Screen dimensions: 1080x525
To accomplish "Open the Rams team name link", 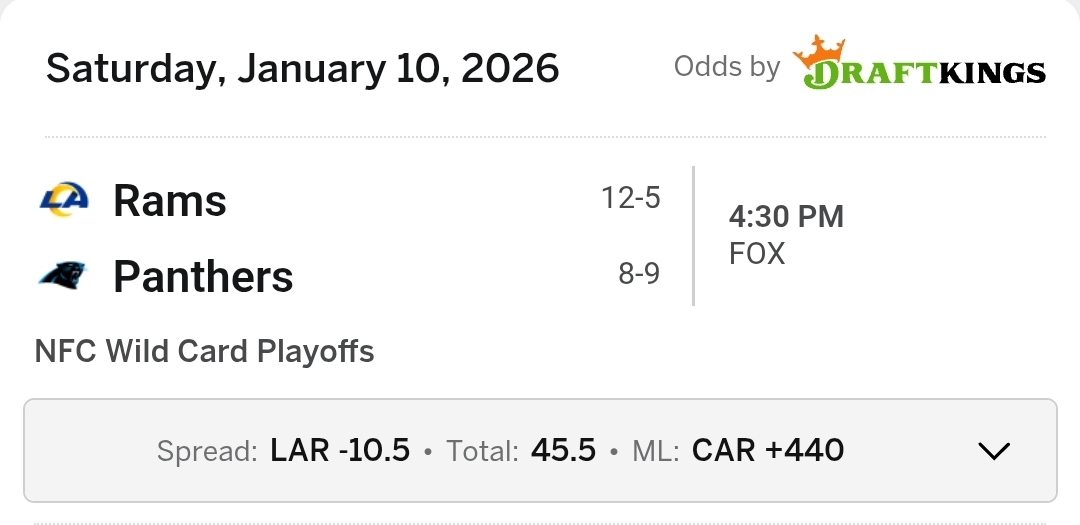I will (x=170, y=200).
